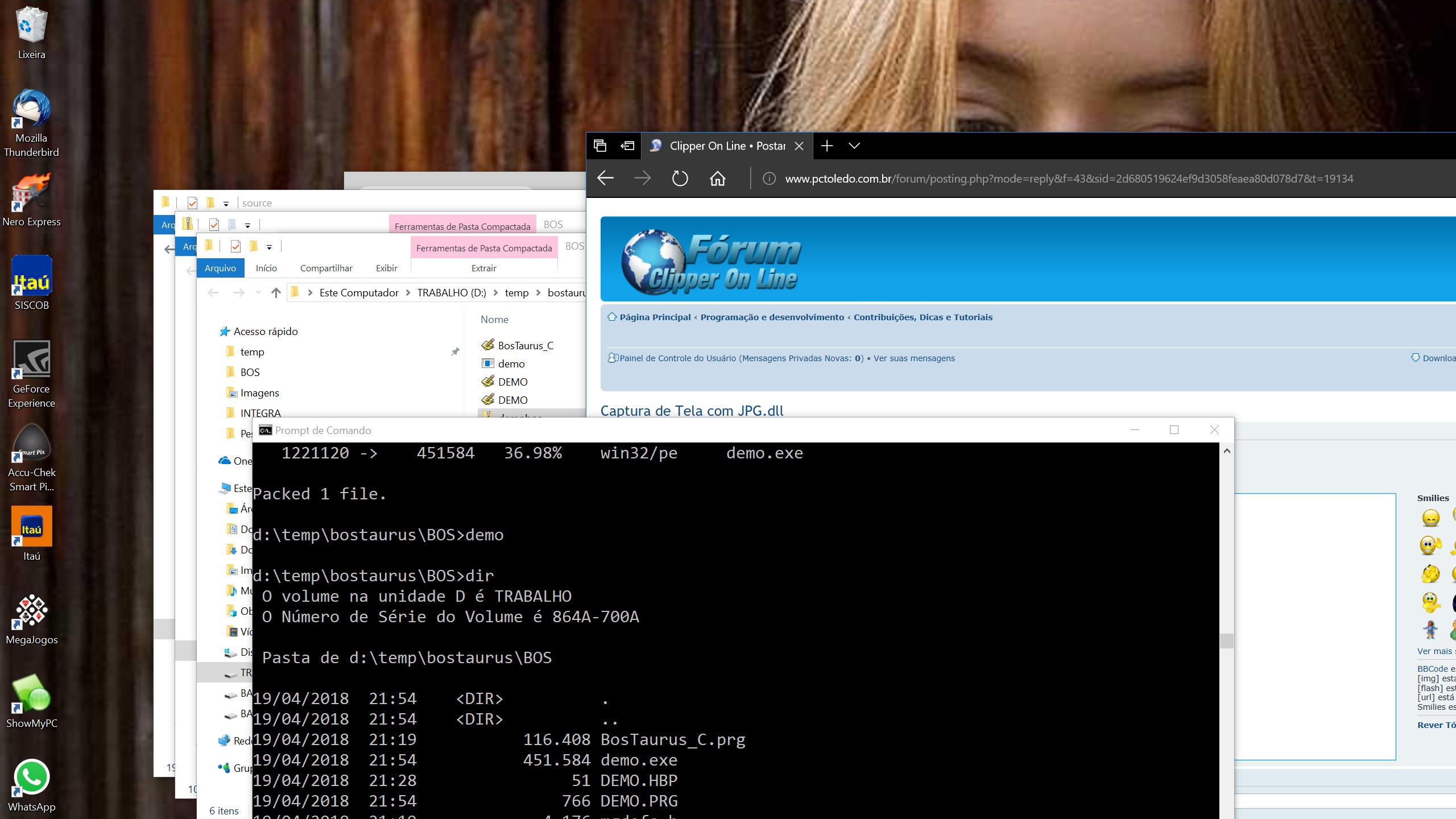1456x819 pixels.
Task: Open the recent locations dropdown in Explorer
Action: (x=258, y=293)
